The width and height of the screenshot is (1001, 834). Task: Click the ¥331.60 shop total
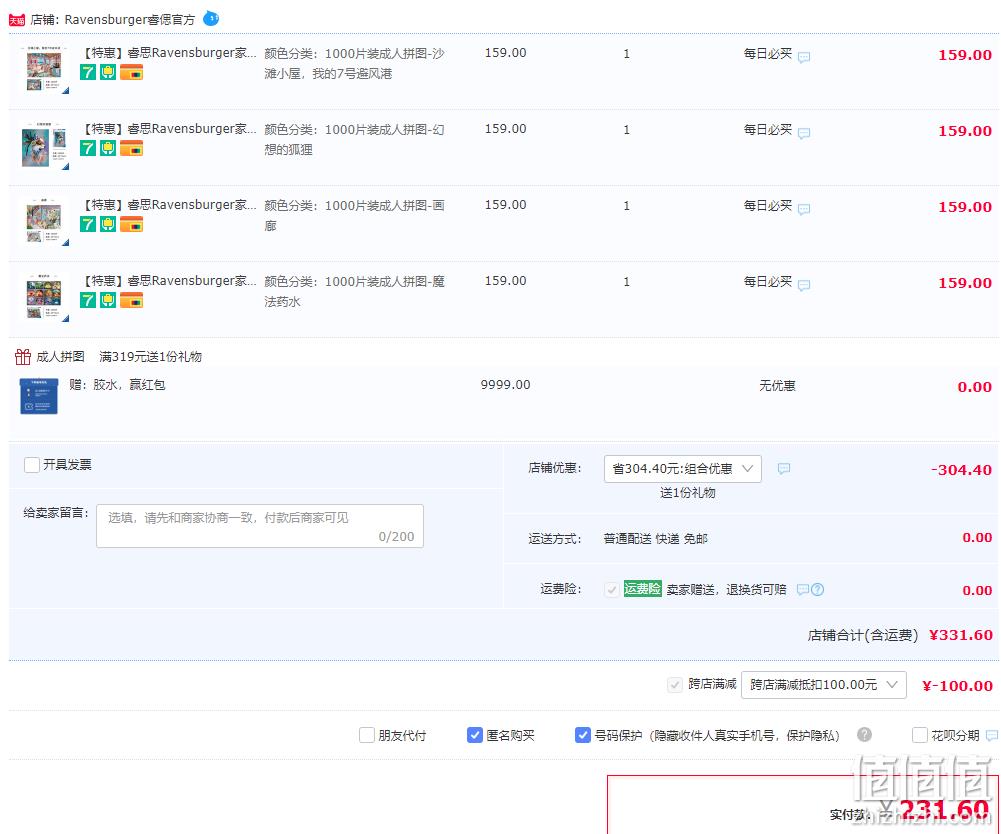[x=961, y=635]
